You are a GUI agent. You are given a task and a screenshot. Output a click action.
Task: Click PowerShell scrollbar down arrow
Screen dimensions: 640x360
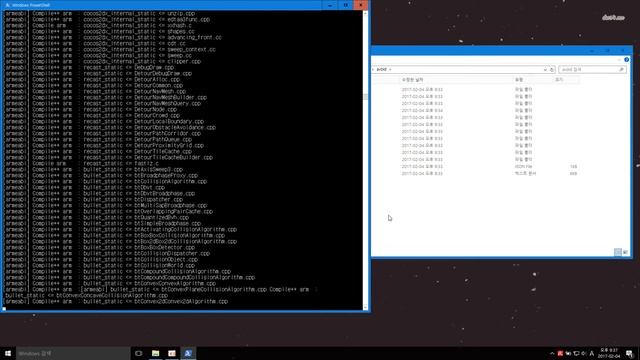click(365, 307)
